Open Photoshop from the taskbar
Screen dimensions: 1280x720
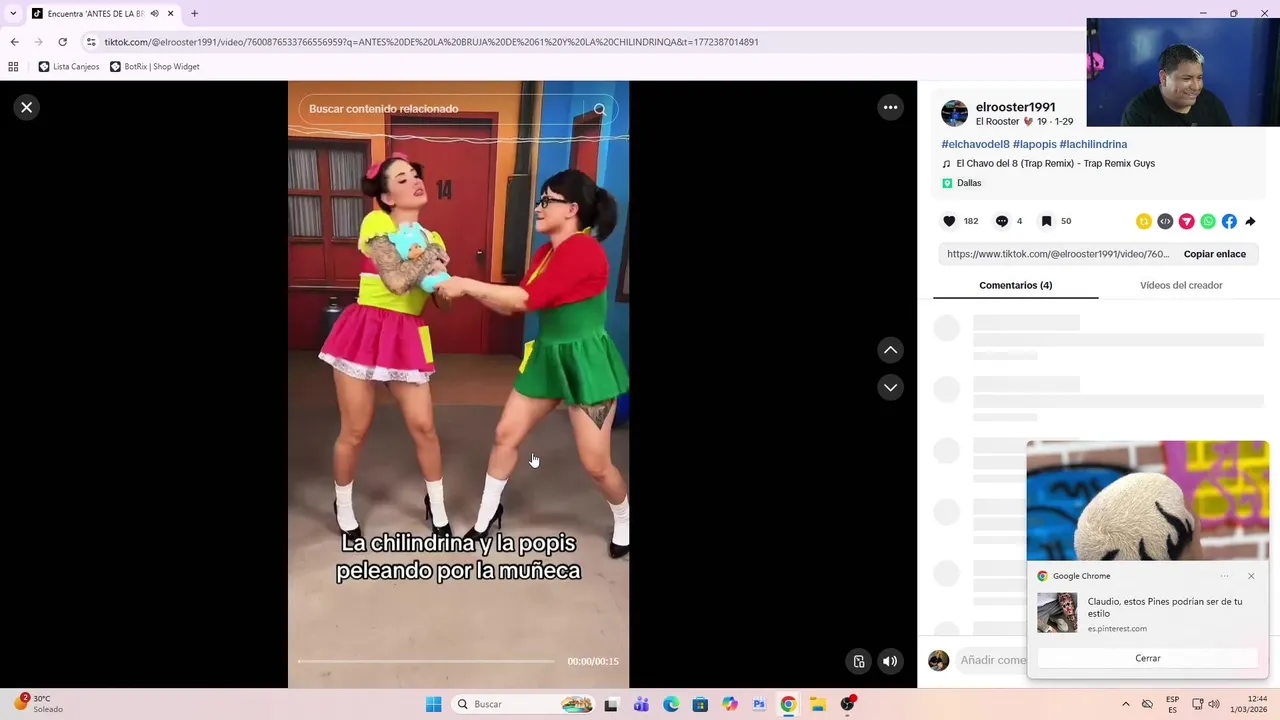759,704
